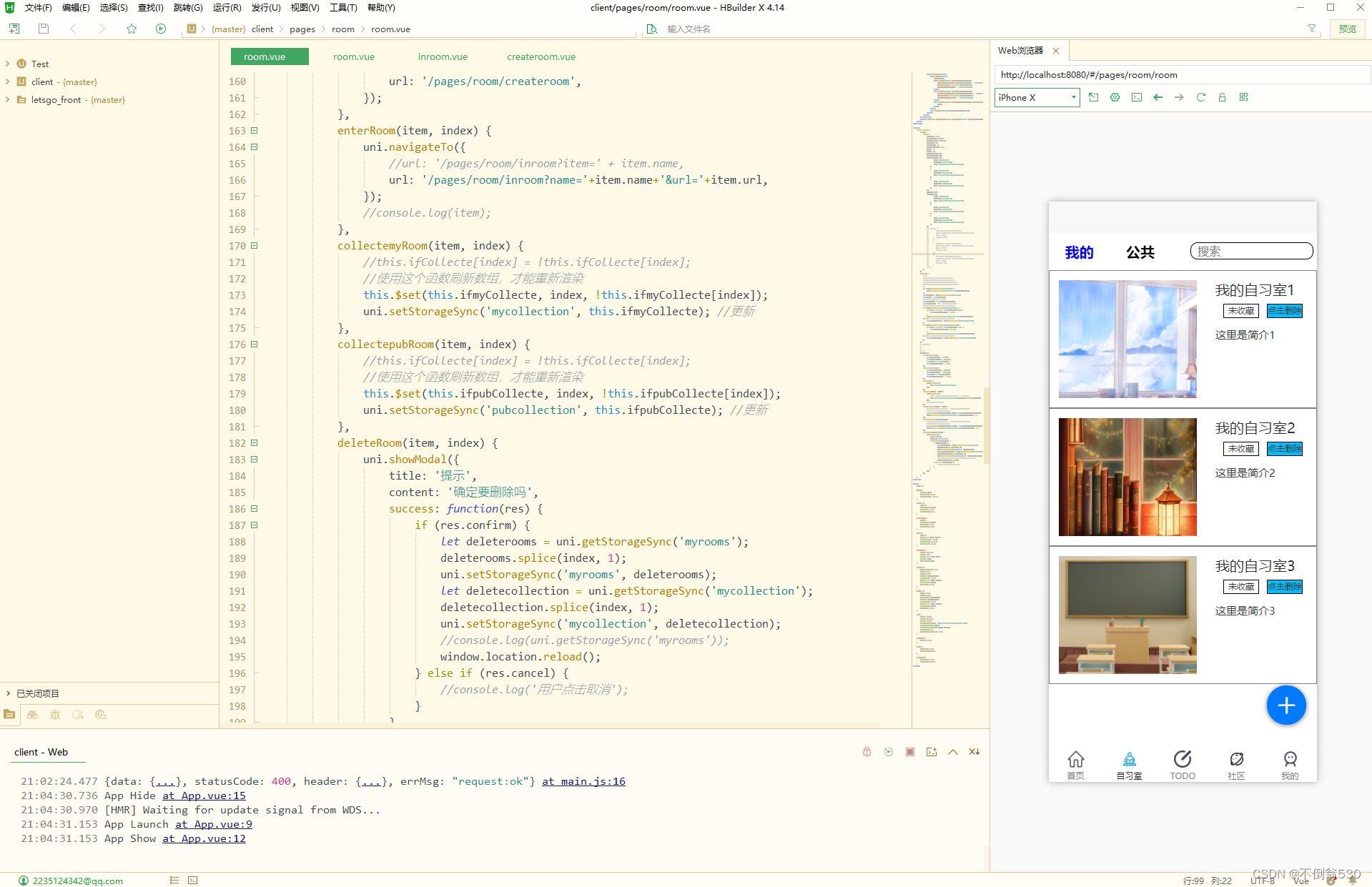The height and width of the screenshot is (887, 1372).
Task: Click the run play icon in toolbar
Action: pos(161,29)
